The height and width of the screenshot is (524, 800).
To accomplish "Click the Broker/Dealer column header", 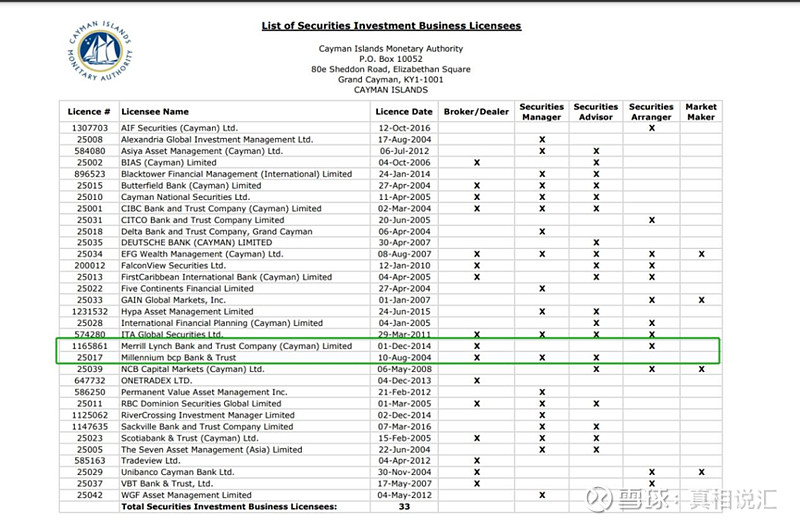I will 476,112.
